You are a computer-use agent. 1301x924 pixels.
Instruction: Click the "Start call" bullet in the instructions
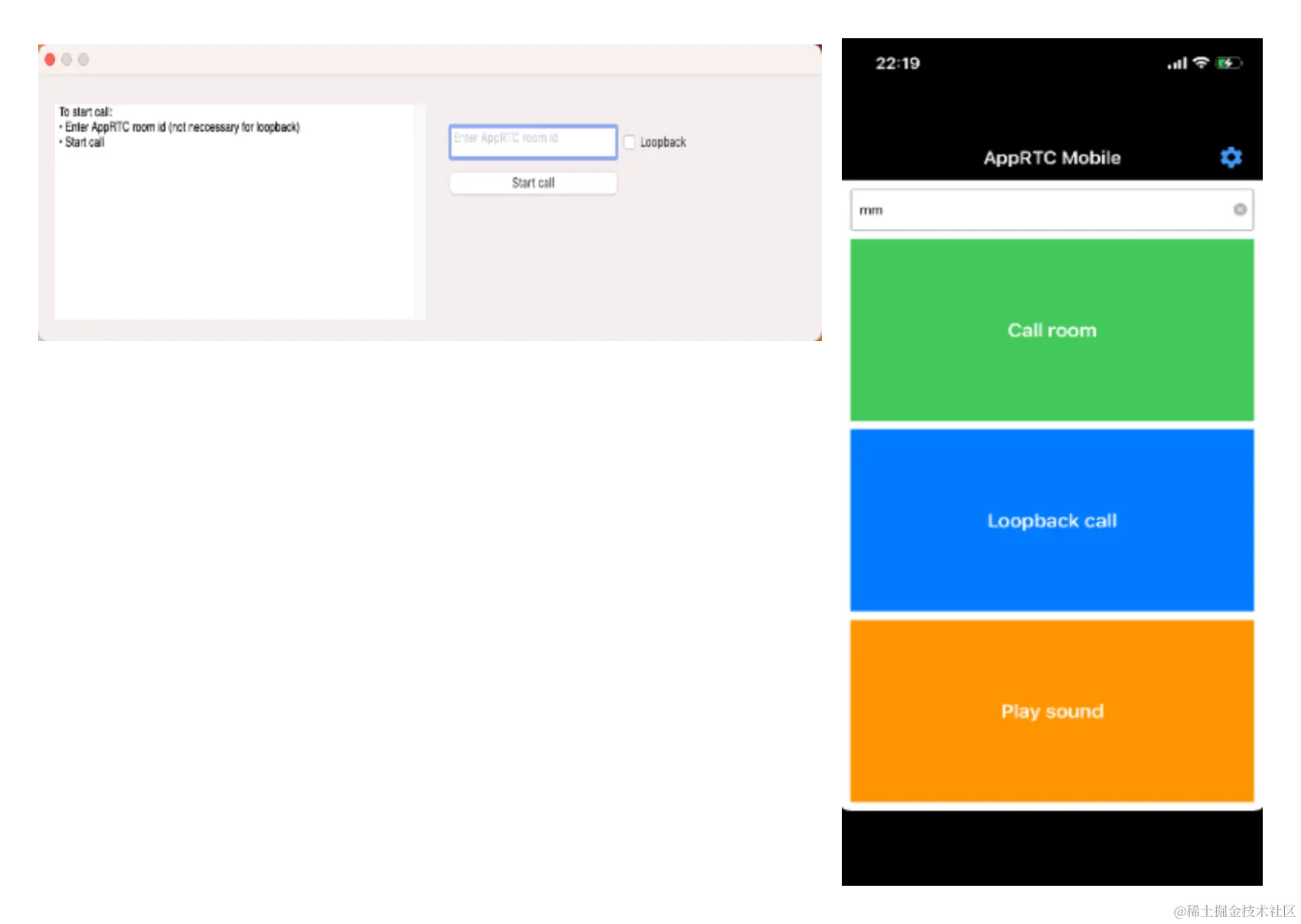tap(82, 142)
